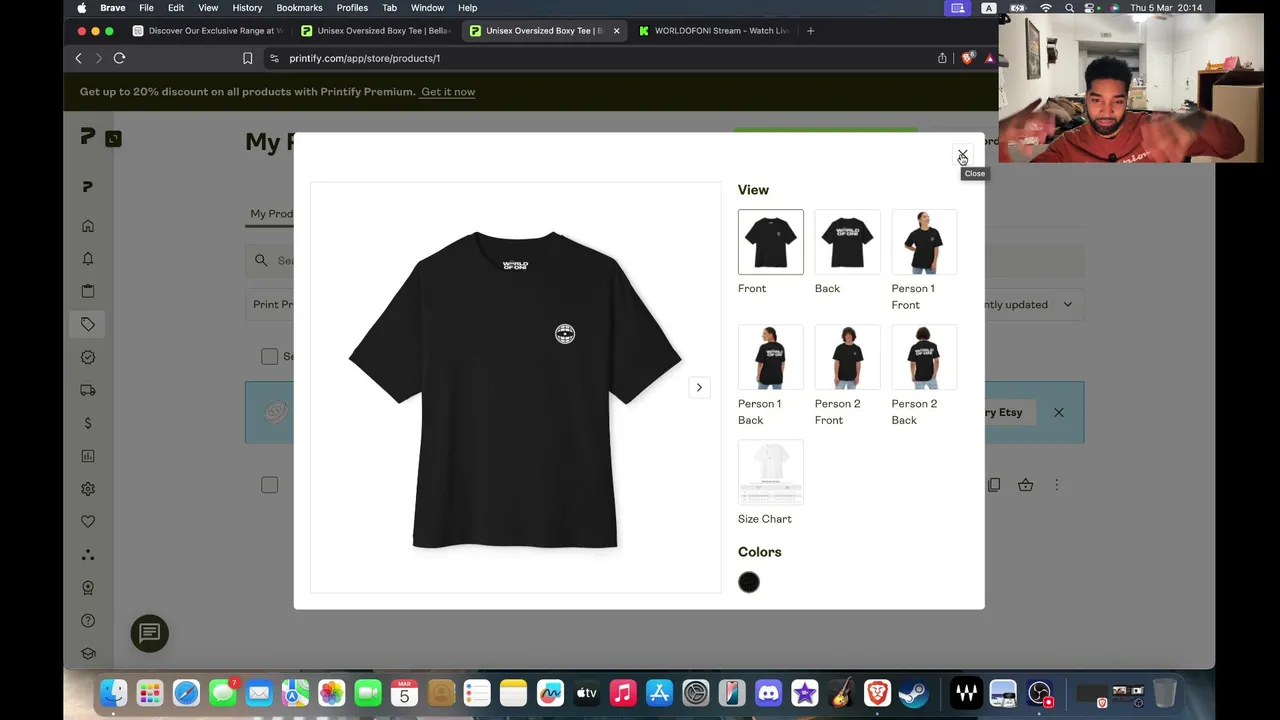The height and width of the screenshot is (720, 1280).
Task: Open the dollar payments icon in sidebar
Action: tap(88, 423)
